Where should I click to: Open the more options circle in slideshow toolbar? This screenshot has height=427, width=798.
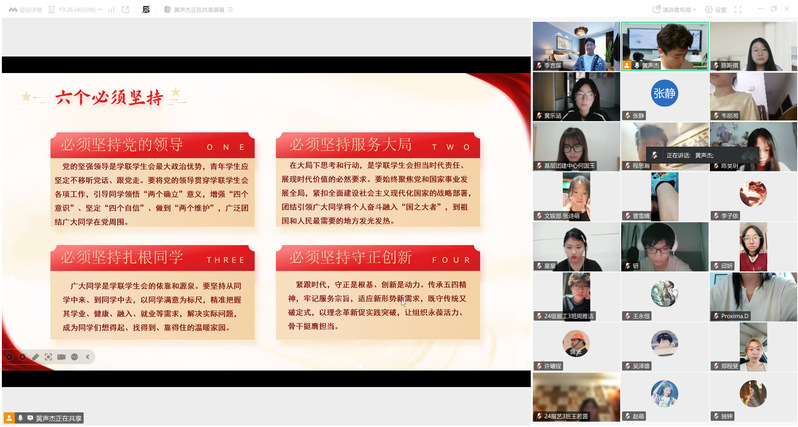click(x=74, y=356)
